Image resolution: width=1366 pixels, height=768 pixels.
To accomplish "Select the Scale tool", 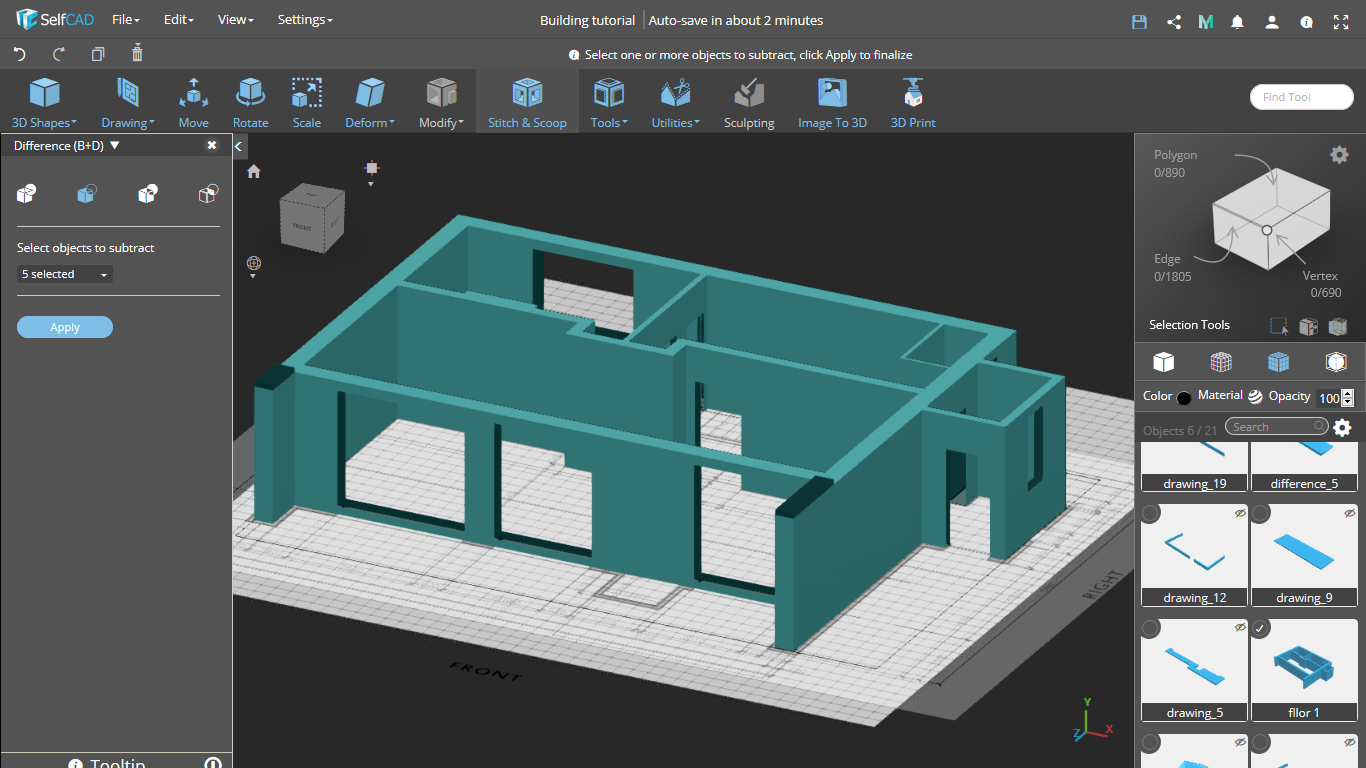I will point(306,102).
